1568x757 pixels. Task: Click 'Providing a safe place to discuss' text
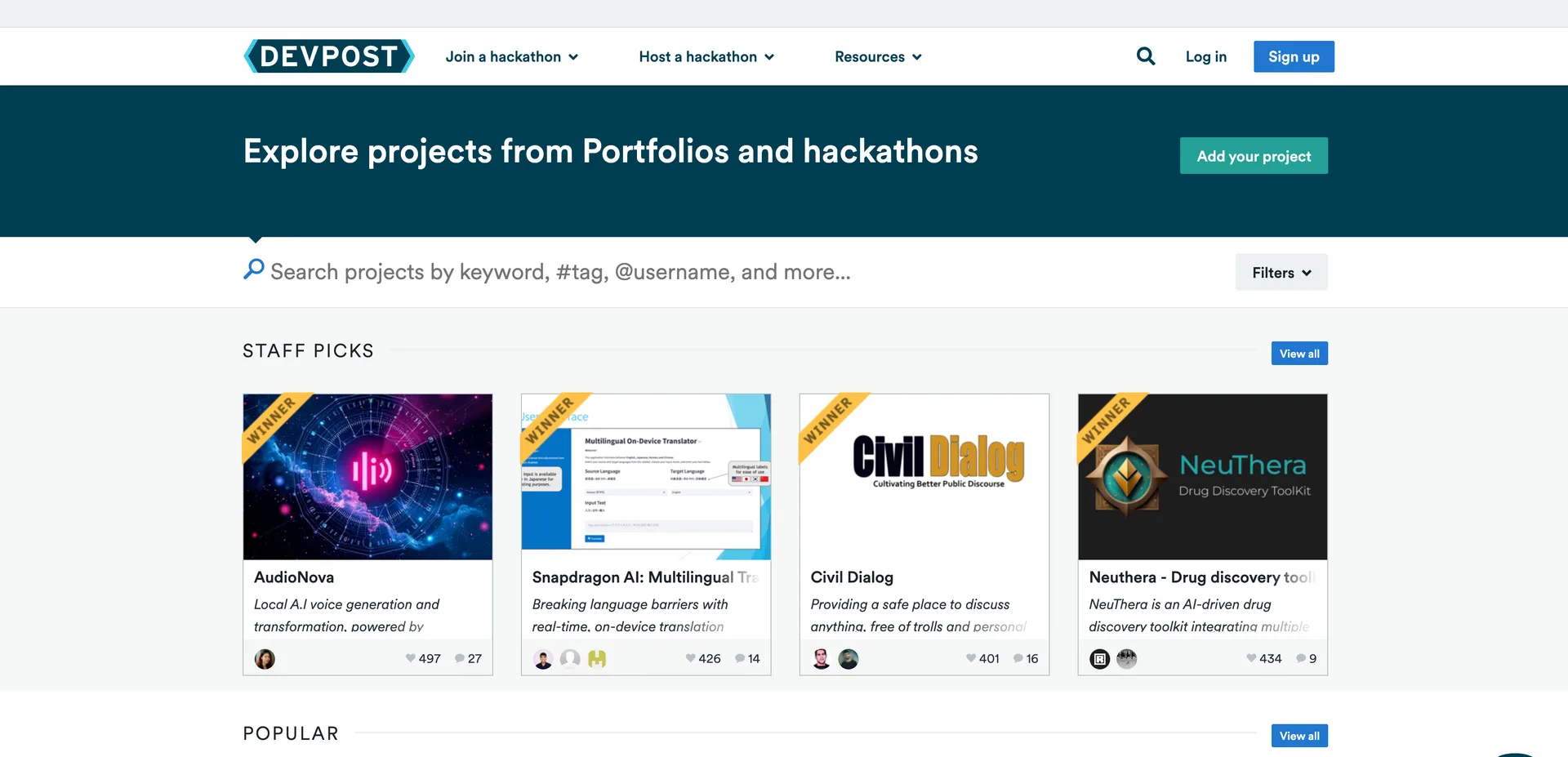(910, 604)
